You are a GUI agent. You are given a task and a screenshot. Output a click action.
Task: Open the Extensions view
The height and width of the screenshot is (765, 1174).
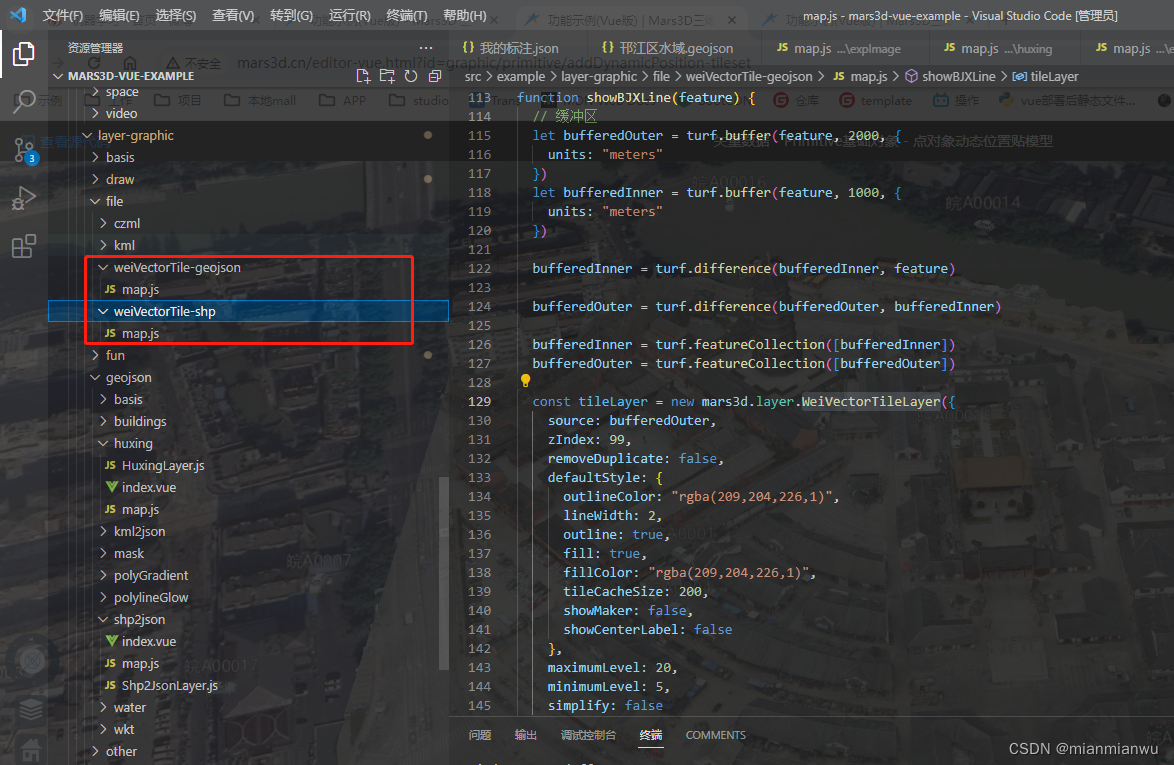coord(23,245)
